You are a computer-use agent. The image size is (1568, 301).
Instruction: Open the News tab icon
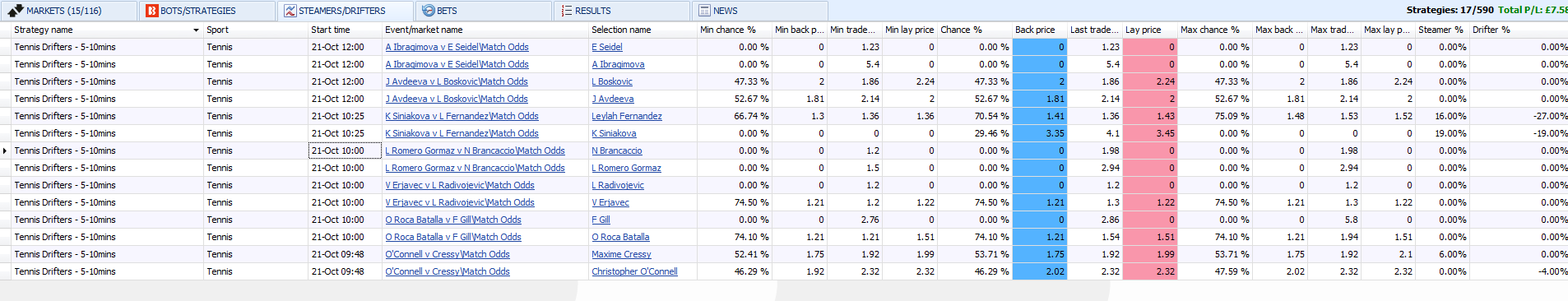pyautogui.click(x=704, y=11)
